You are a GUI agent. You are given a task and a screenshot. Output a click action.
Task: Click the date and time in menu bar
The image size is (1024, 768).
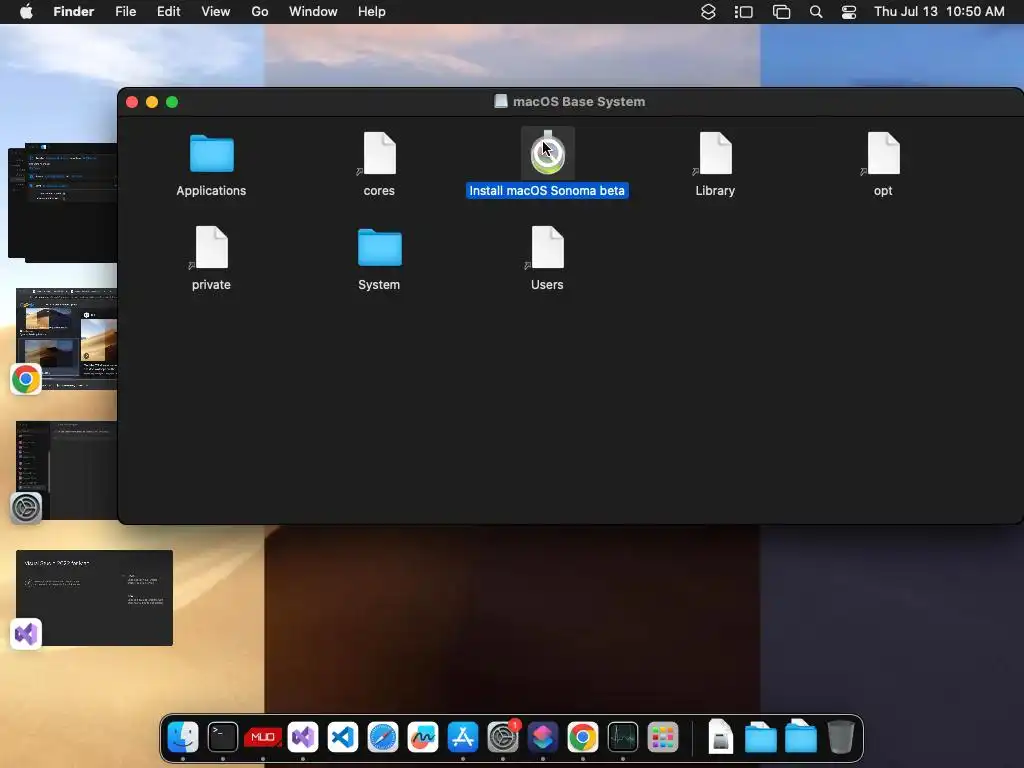click(x=939, y=11)
